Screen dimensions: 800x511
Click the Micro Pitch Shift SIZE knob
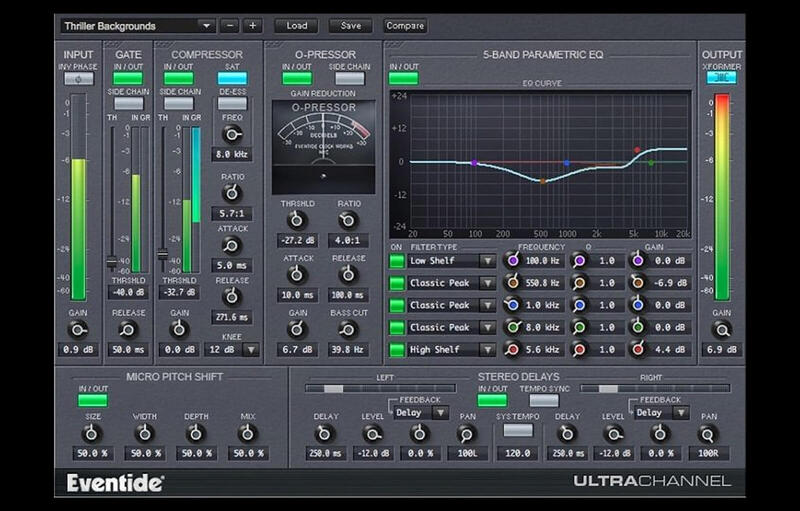click(92, 434)
